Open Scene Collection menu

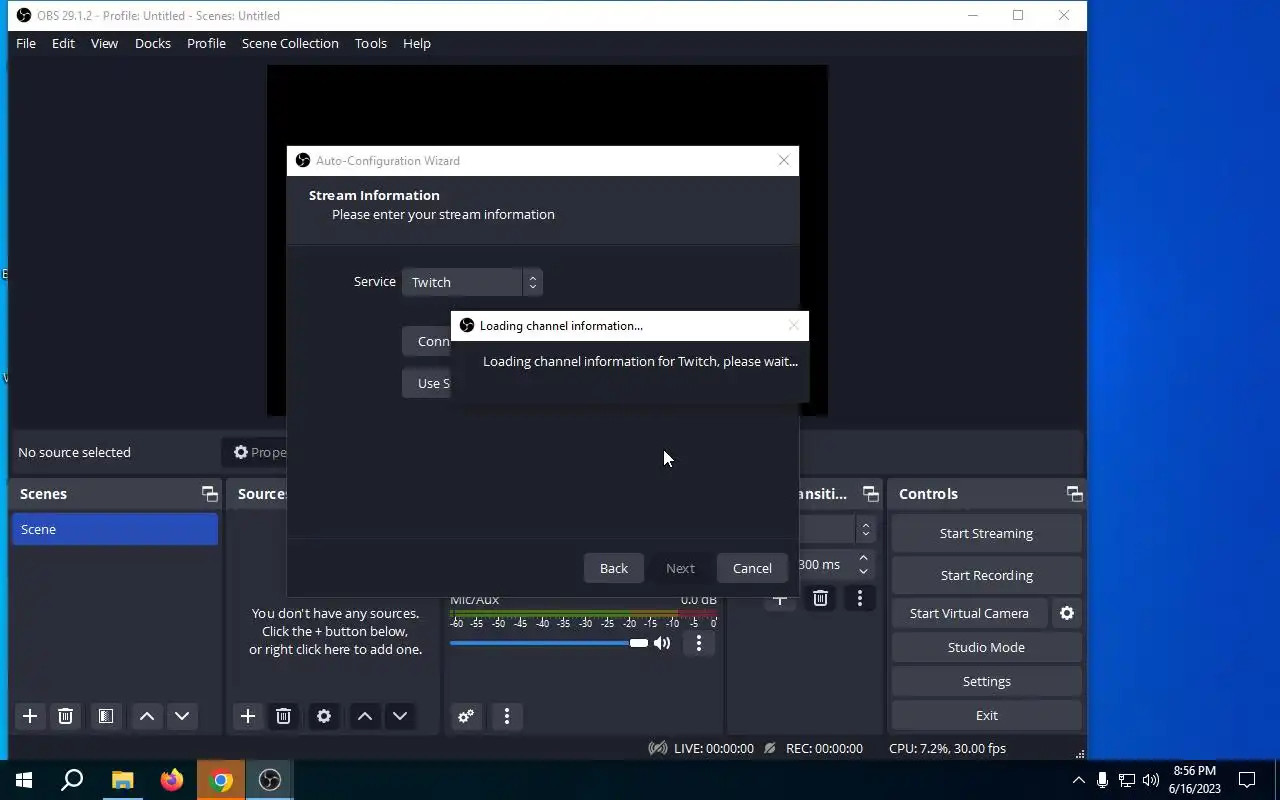pos(290,43)
